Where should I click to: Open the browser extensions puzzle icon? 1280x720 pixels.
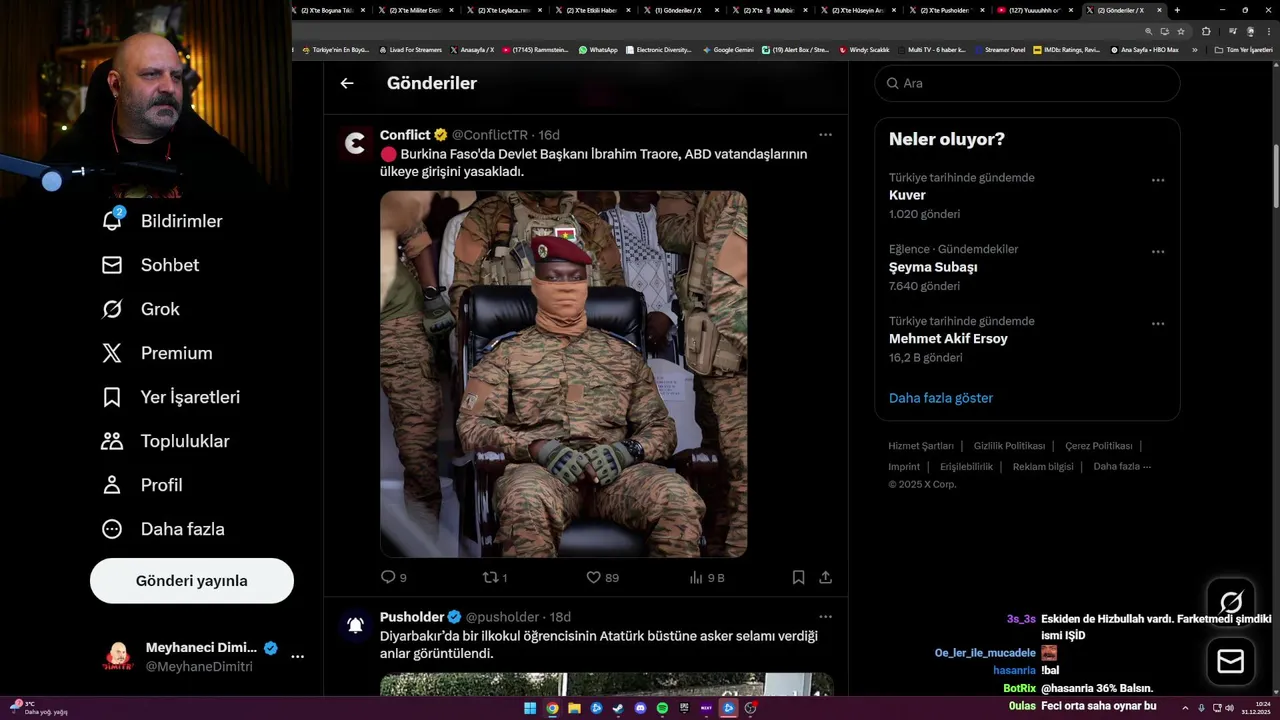(1206, 31)
